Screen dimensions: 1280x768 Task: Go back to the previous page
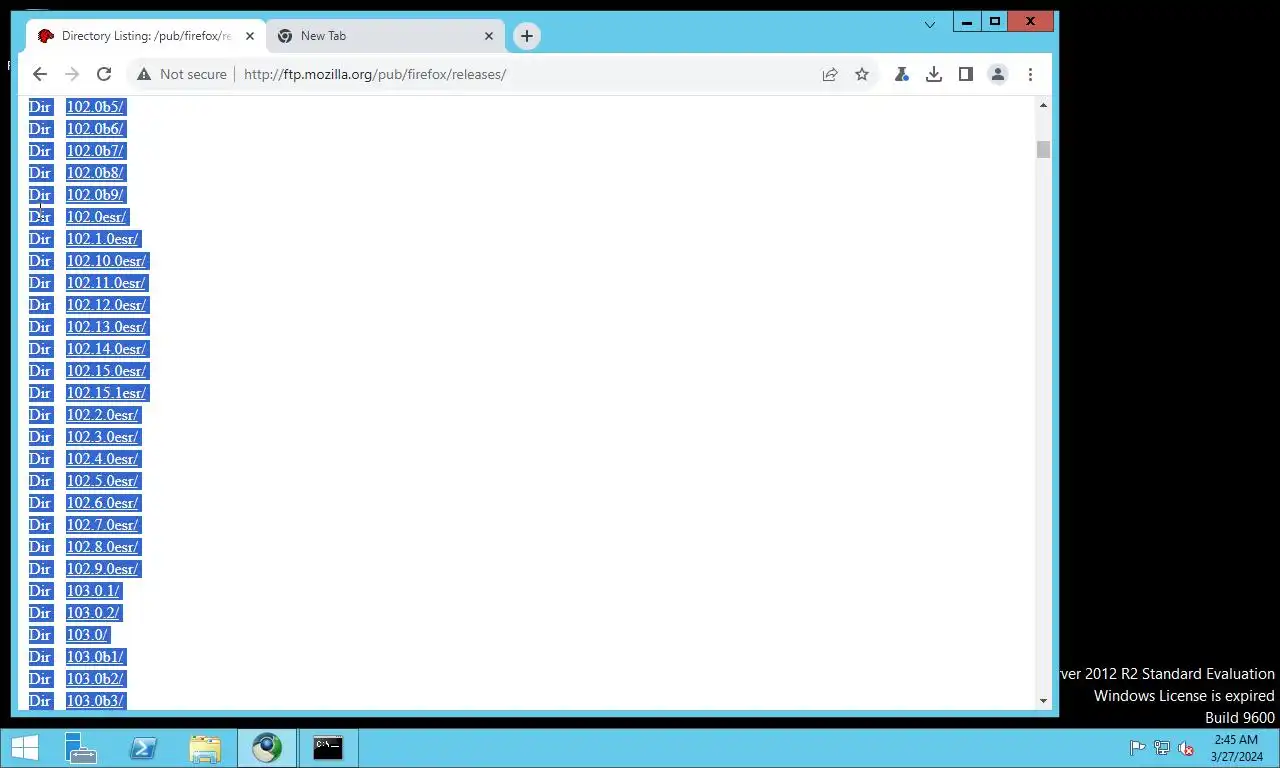40,74
